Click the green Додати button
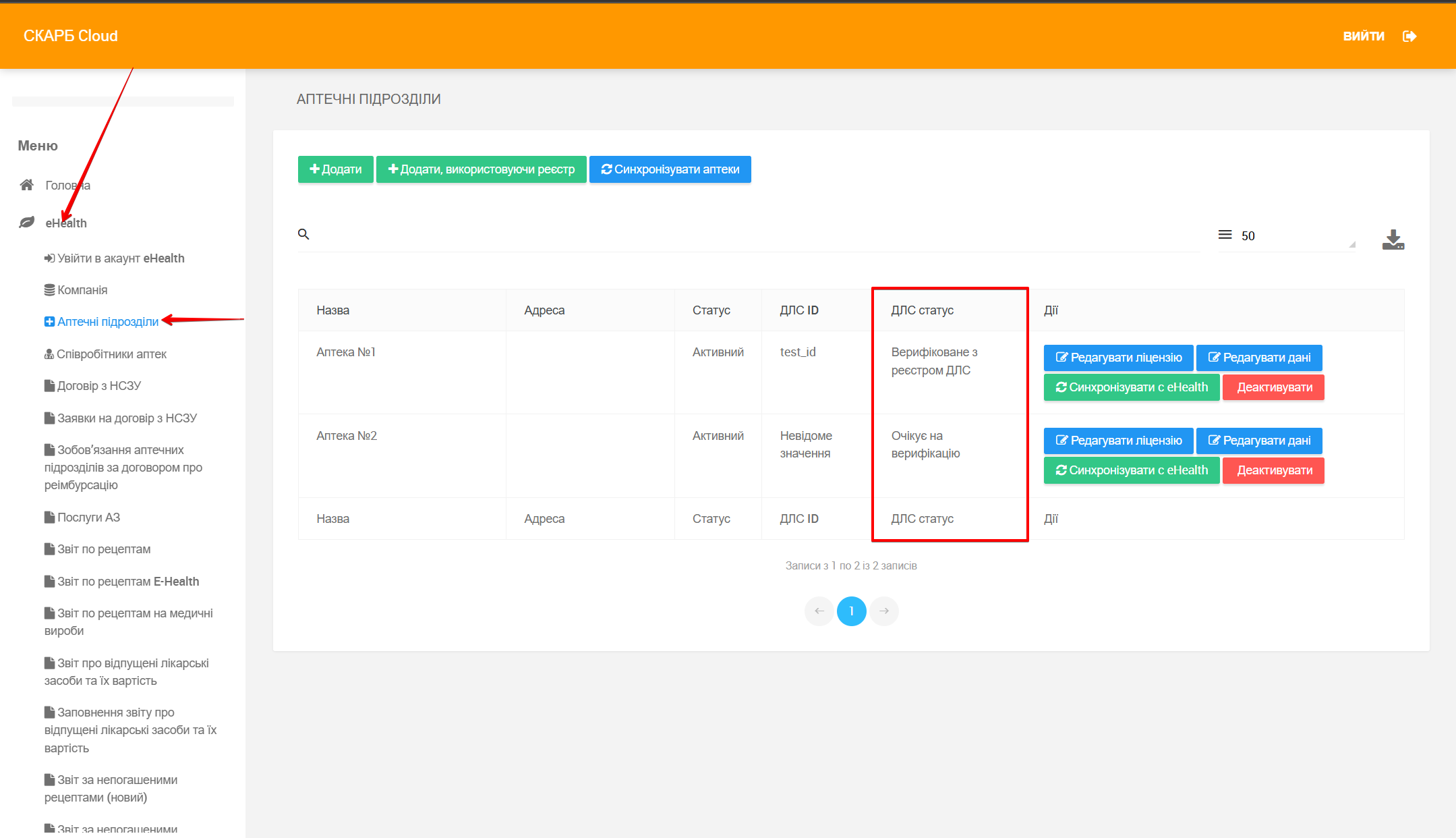Image resolution: width=1456 pixels, height=838 pixels. tap(335, 169)
